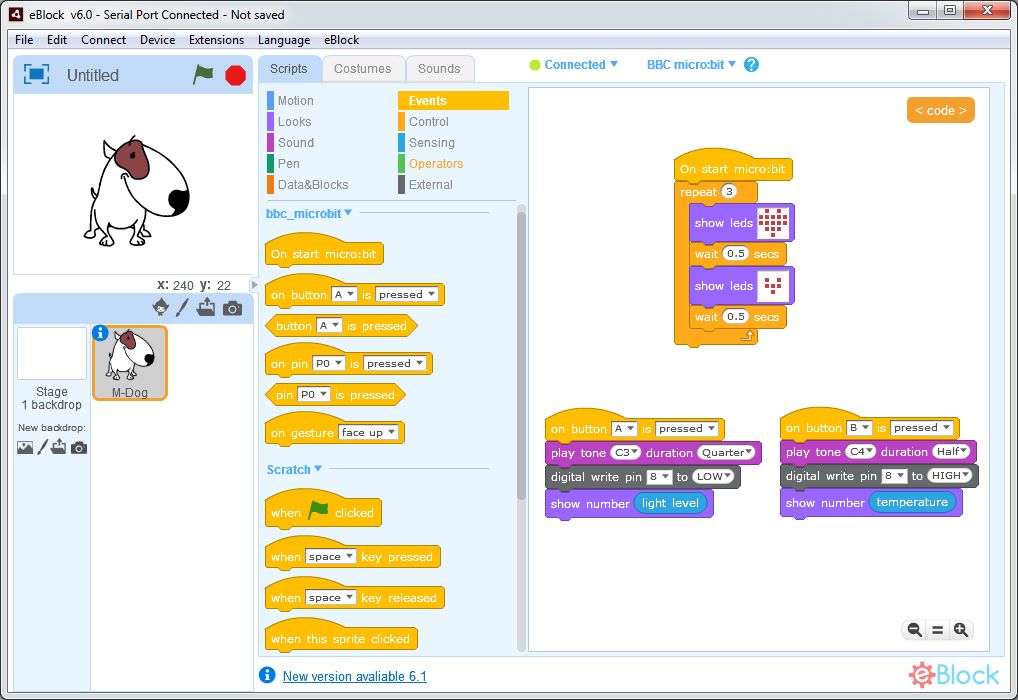Open 'New version available 6.1' link

tap(354, 676)
